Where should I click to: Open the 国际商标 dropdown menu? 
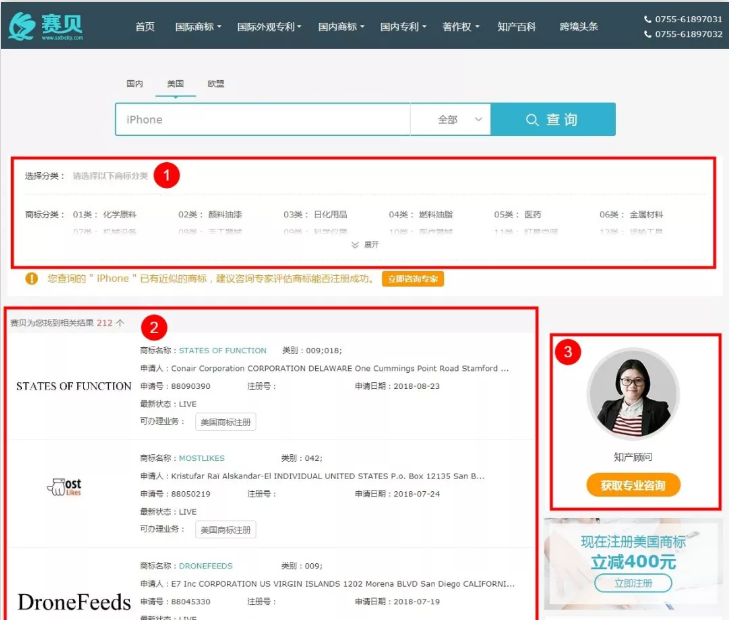tap(198, 26)
